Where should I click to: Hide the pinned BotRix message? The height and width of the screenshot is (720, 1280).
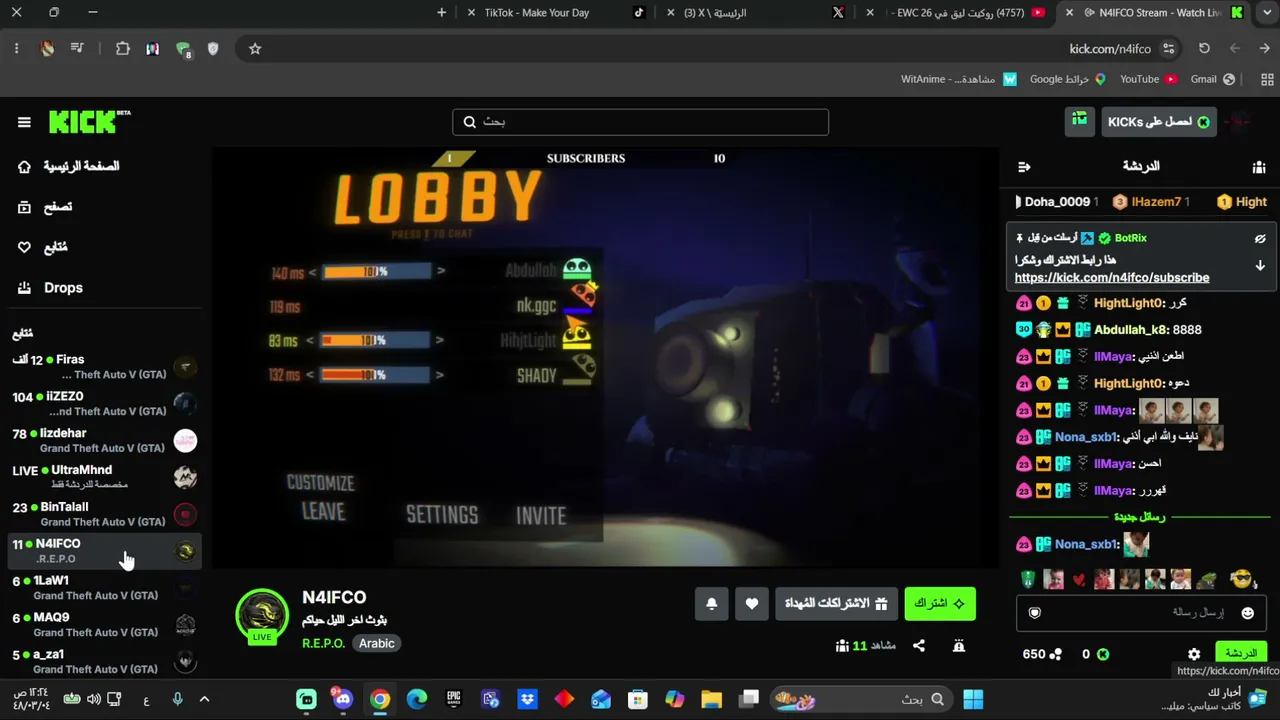coord(1260,239)
